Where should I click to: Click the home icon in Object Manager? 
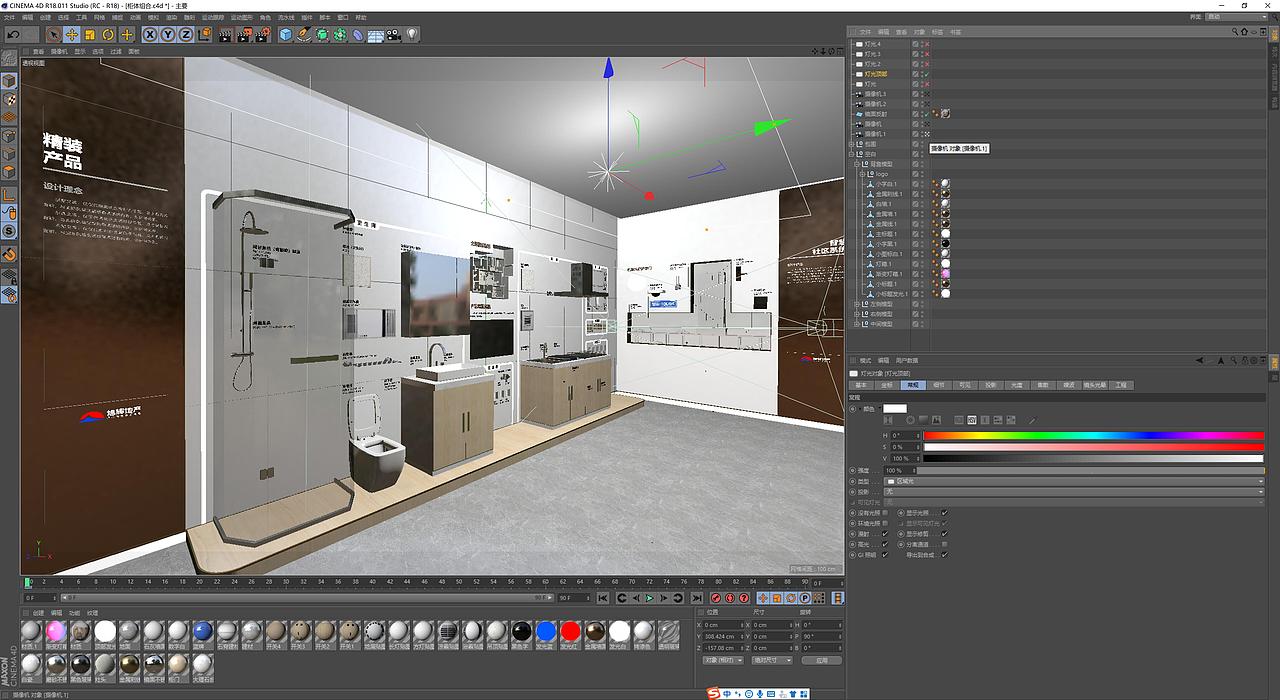[x=1244, y=32]
